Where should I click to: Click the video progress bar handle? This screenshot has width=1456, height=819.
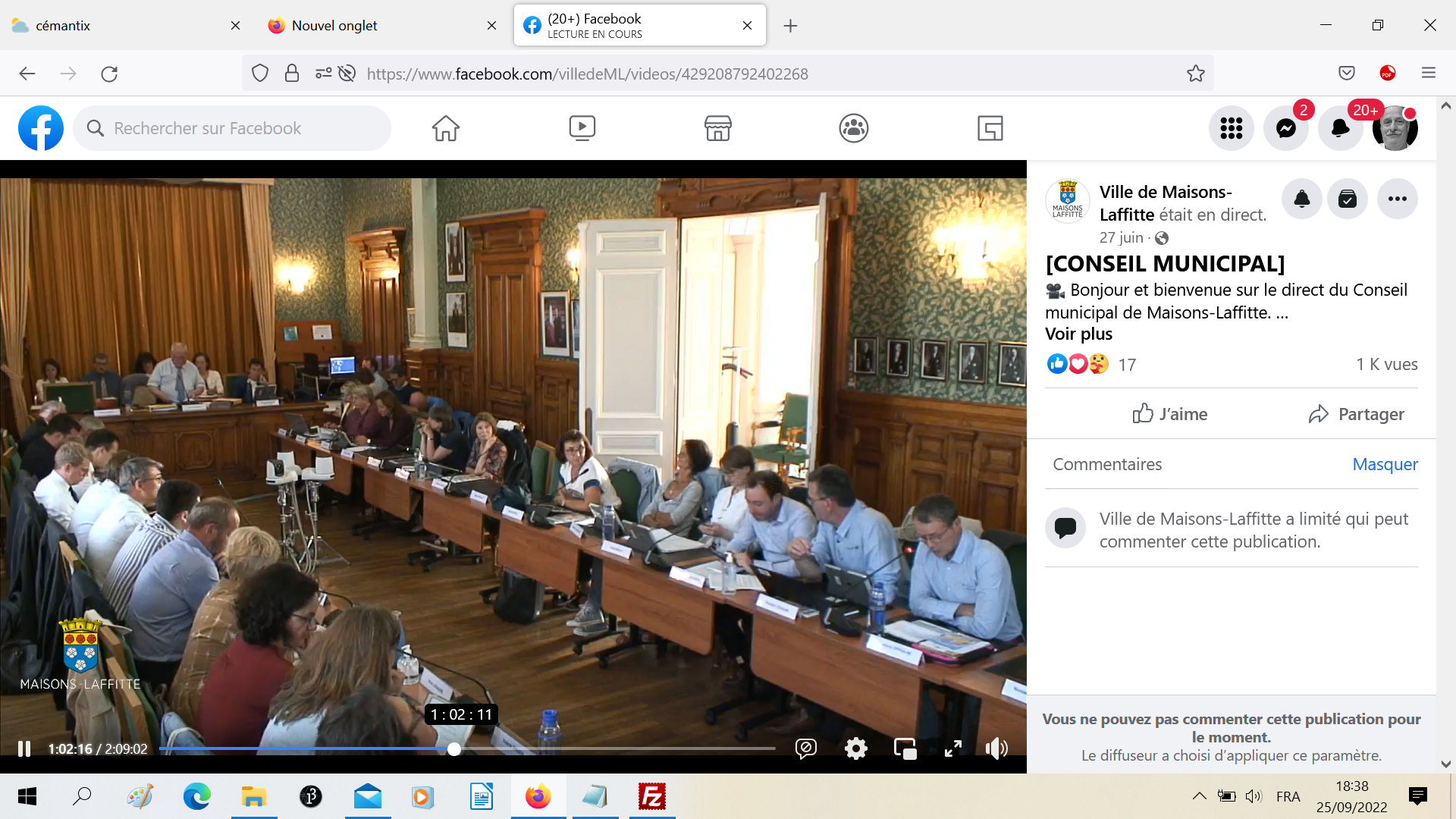click(x=453, y=749)
